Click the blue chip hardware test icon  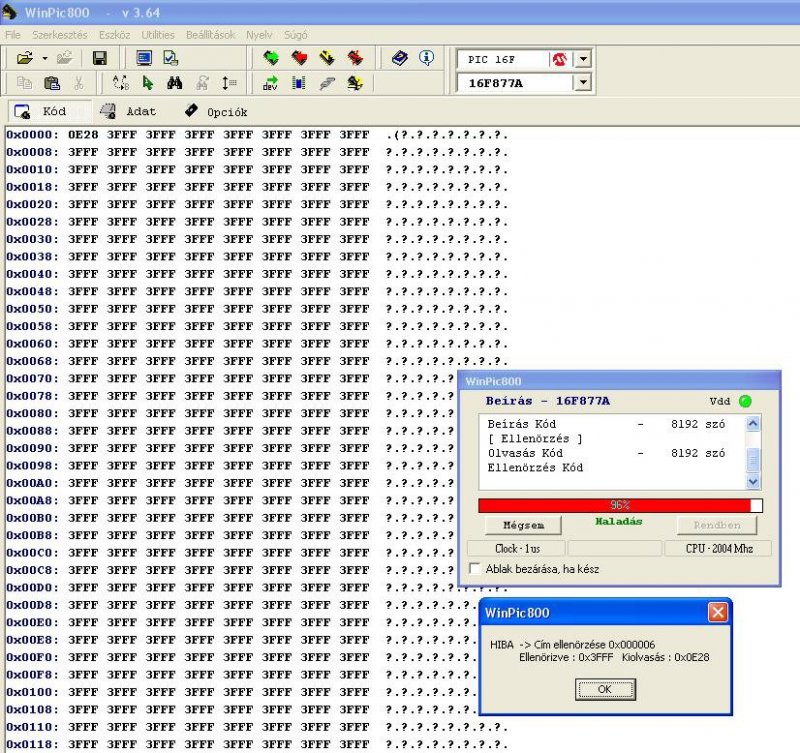tap(299, 83)
